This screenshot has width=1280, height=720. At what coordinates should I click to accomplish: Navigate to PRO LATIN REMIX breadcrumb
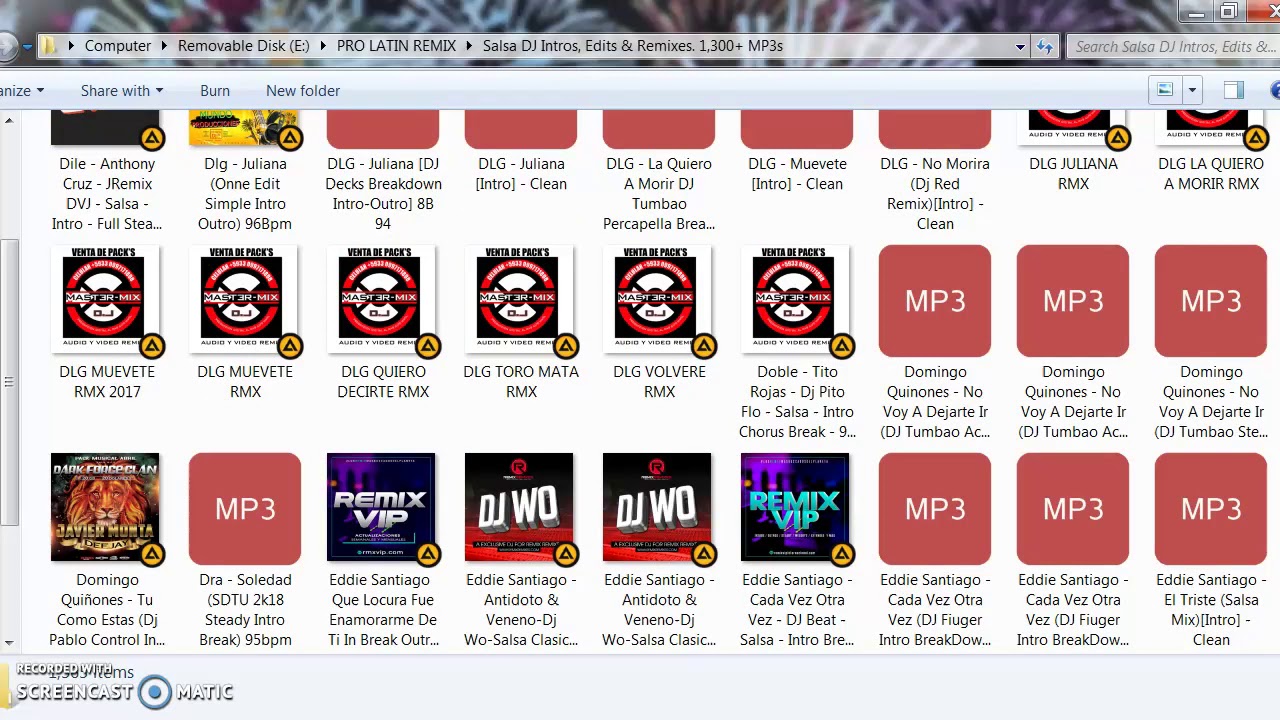click(396, 46)
